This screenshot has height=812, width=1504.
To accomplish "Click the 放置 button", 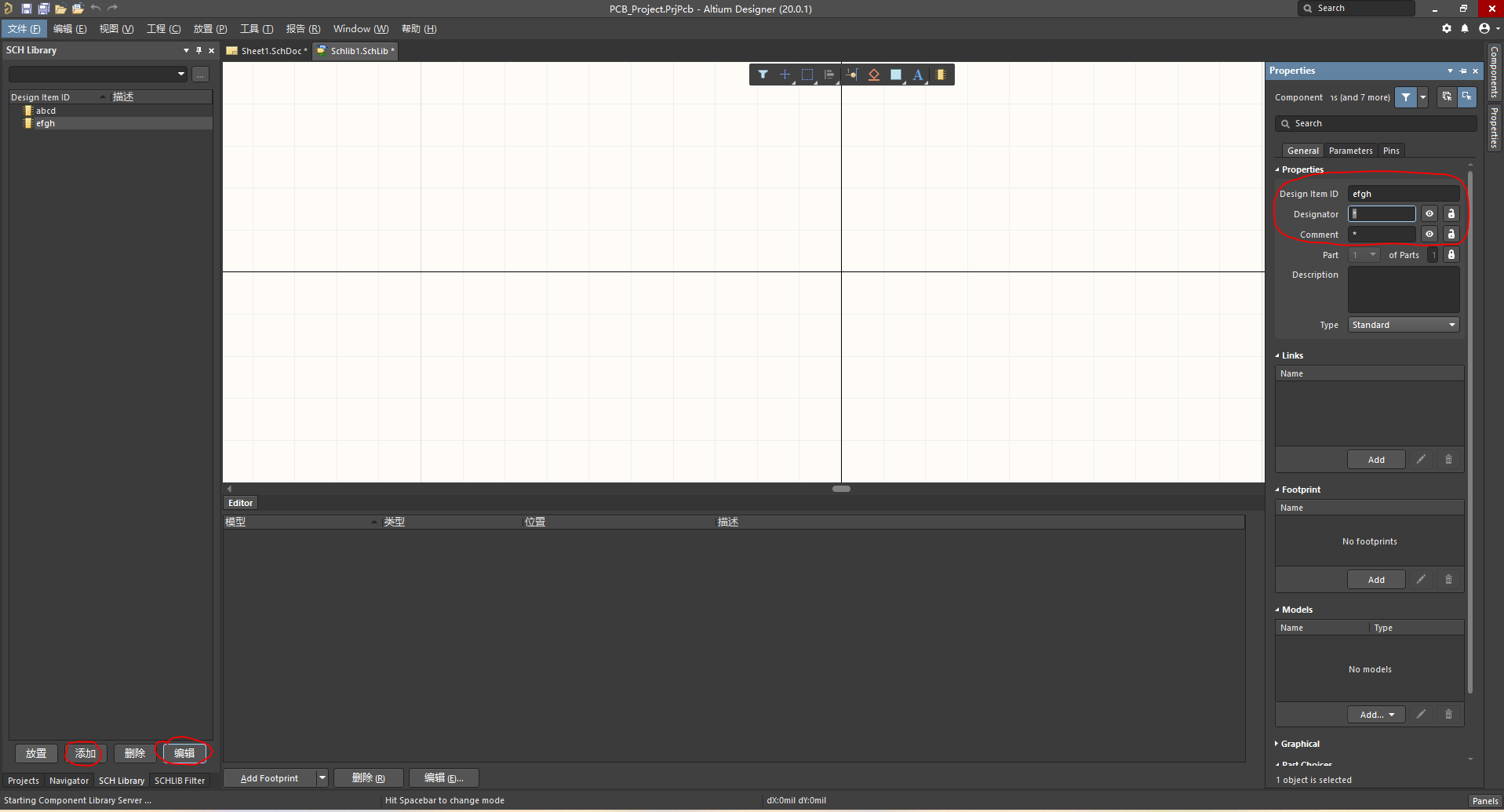I will coord(35,753).
